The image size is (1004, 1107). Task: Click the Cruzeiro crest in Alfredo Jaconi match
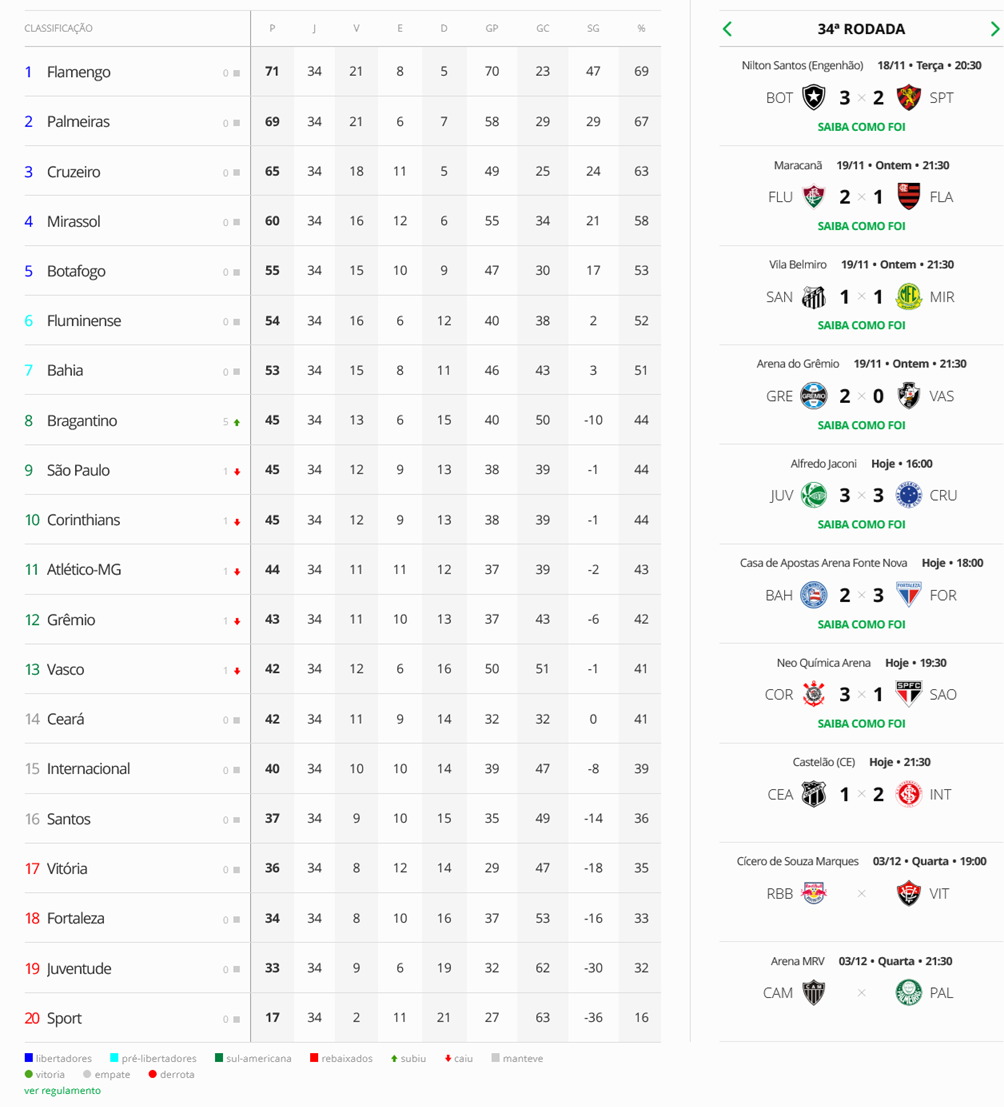click(908, 495)
